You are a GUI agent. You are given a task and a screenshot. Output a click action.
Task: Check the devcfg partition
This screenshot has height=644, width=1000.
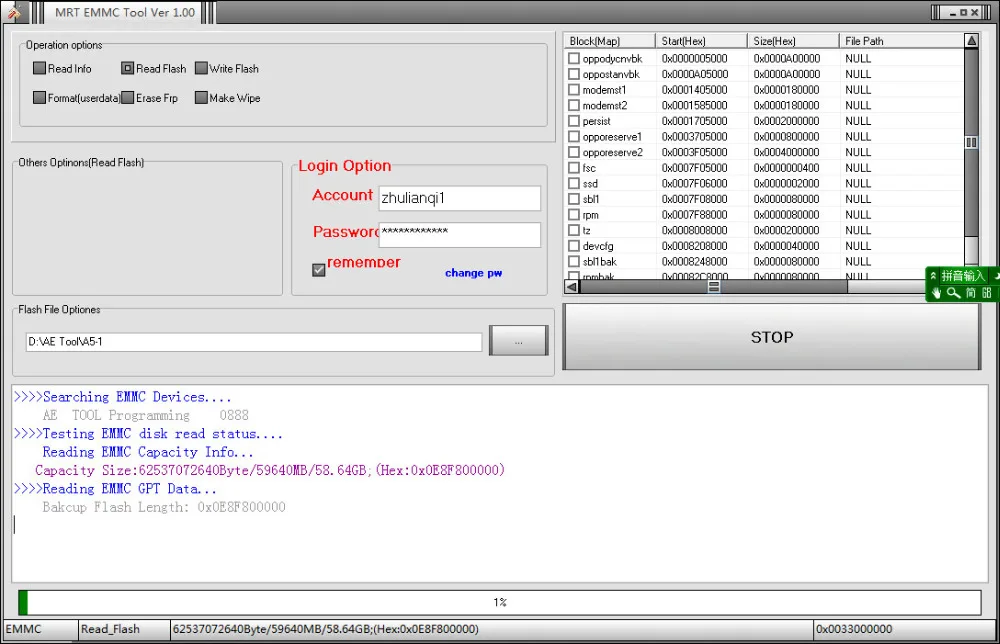[574, 245]
